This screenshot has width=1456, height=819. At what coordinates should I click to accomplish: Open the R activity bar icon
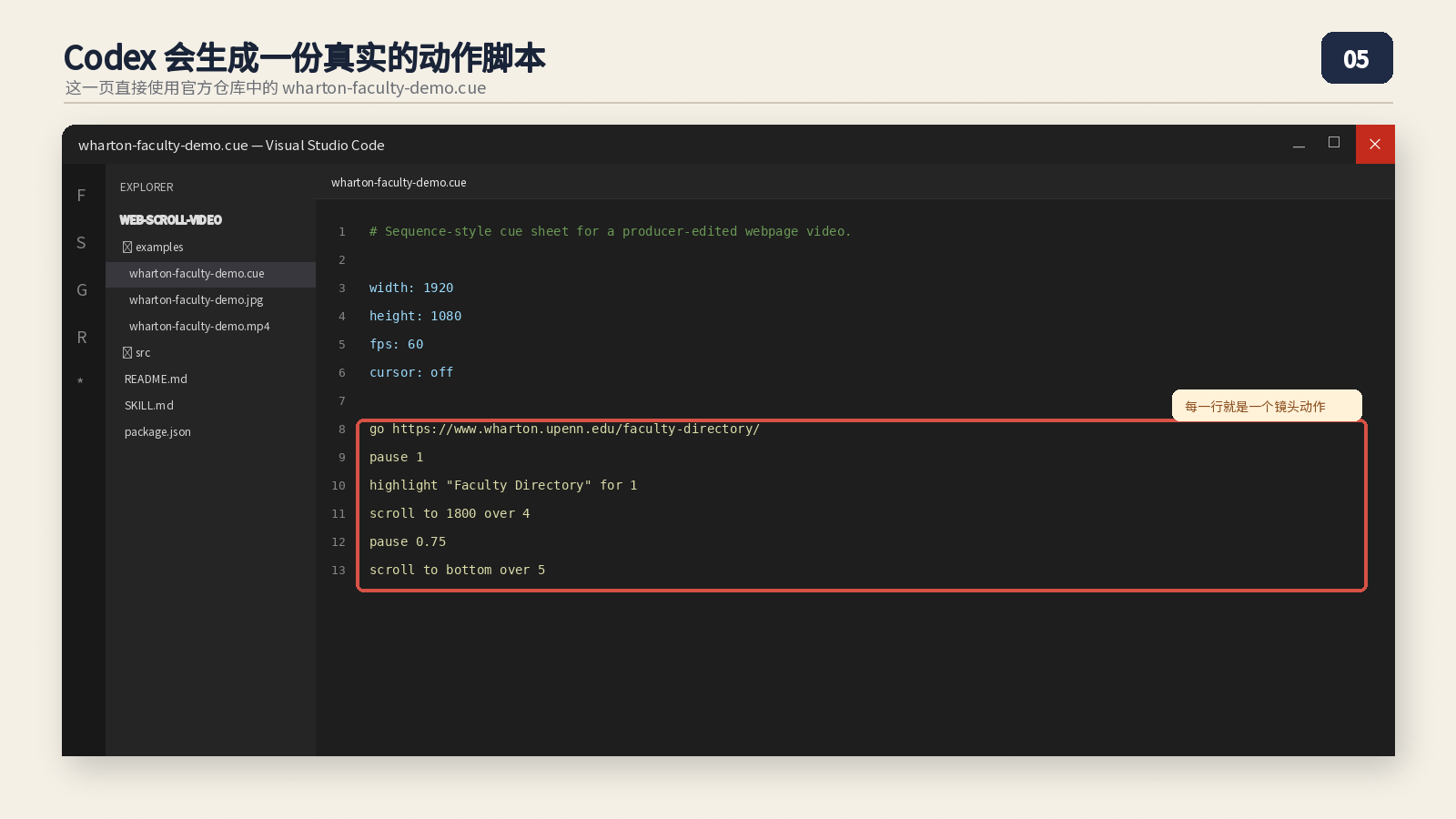(82, 338)
